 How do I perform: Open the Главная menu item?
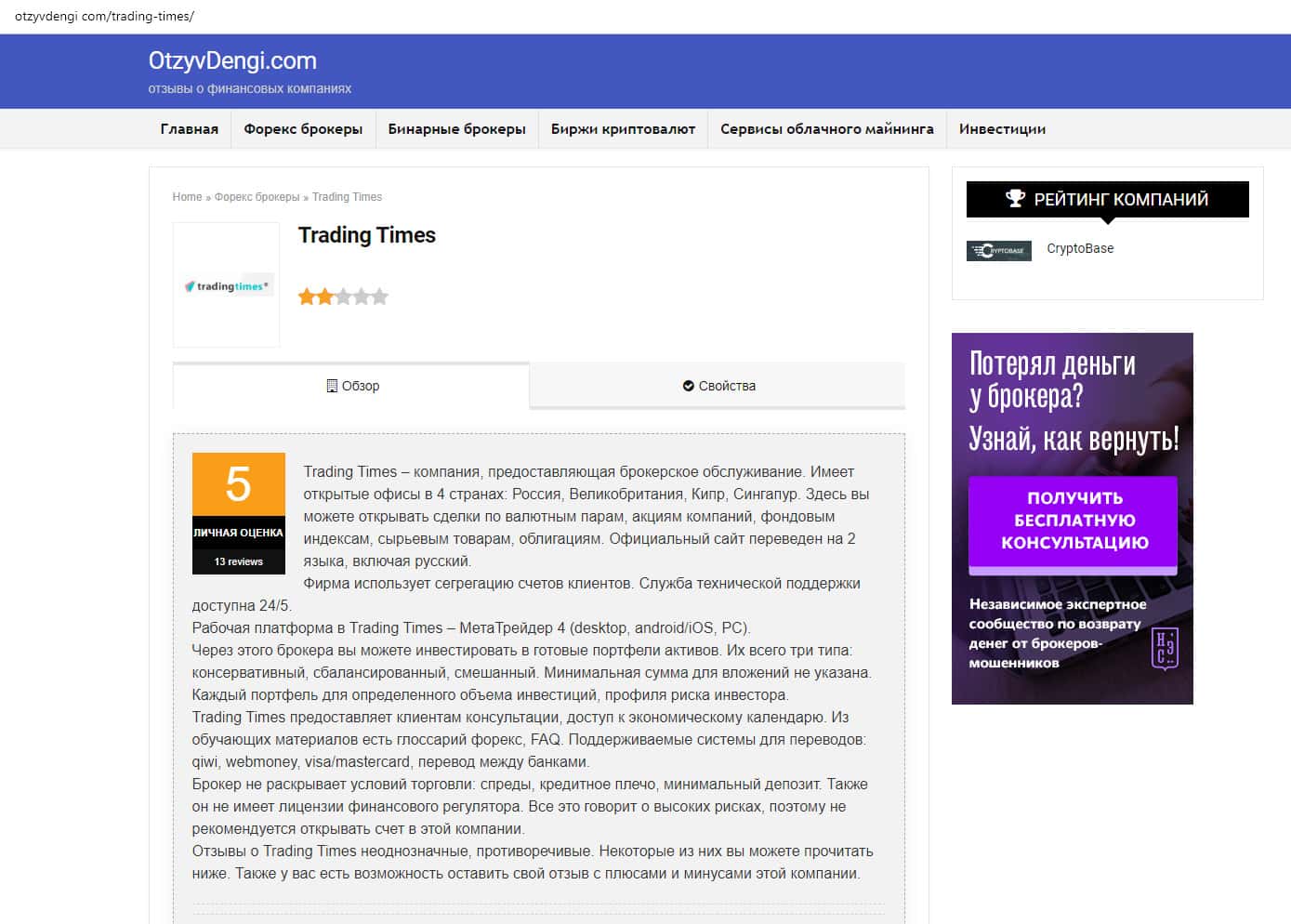[190, 129]
